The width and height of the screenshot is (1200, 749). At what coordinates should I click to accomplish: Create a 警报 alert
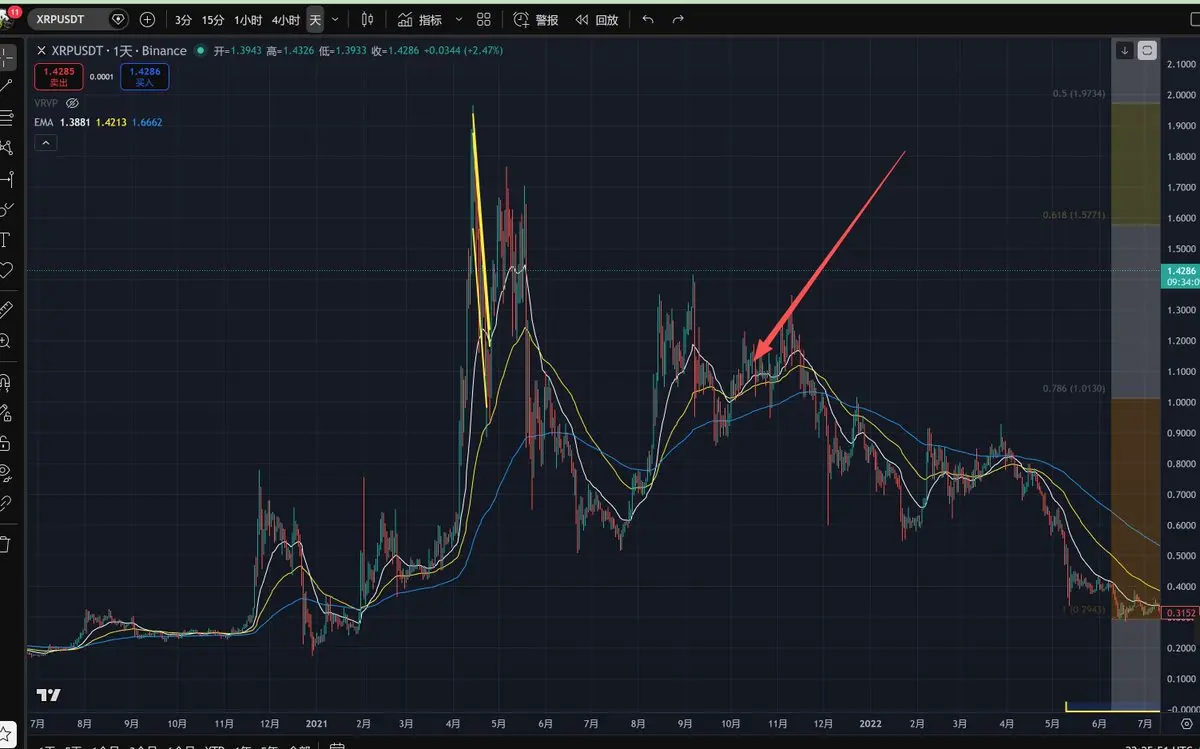click(x=537, y=20)
